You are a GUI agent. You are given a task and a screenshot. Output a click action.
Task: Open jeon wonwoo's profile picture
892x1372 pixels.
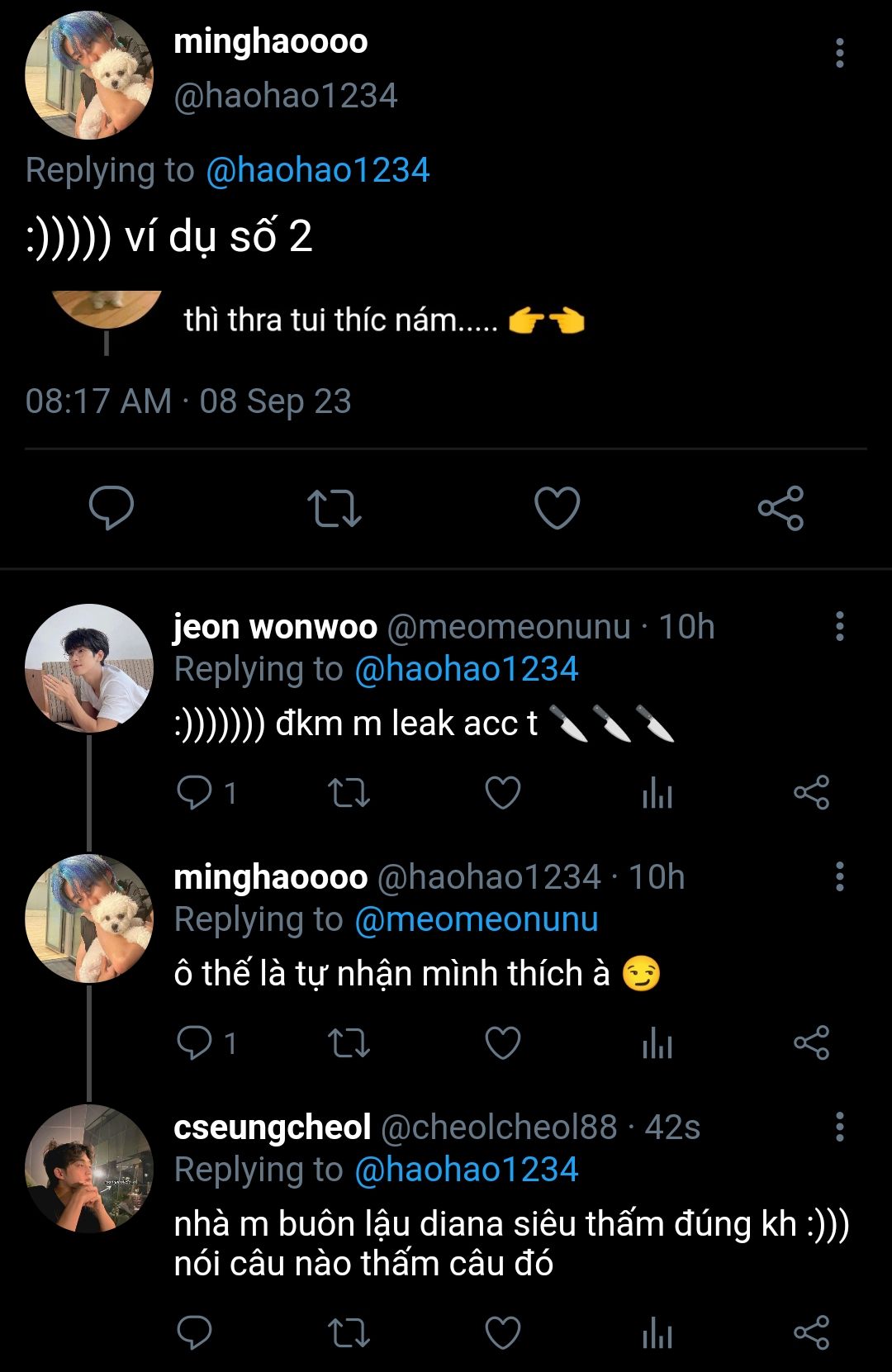click(89, 668)
